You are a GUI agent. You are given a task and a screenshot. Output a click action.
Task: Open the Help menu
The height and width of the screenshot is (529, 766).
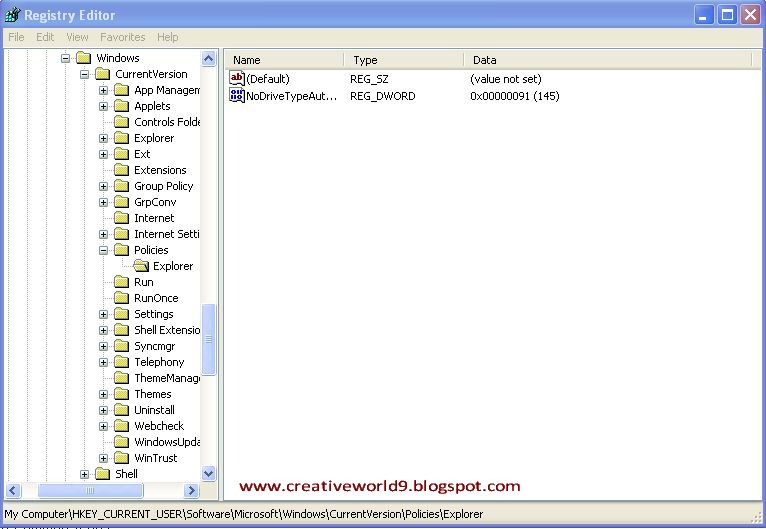pos(168,37)
